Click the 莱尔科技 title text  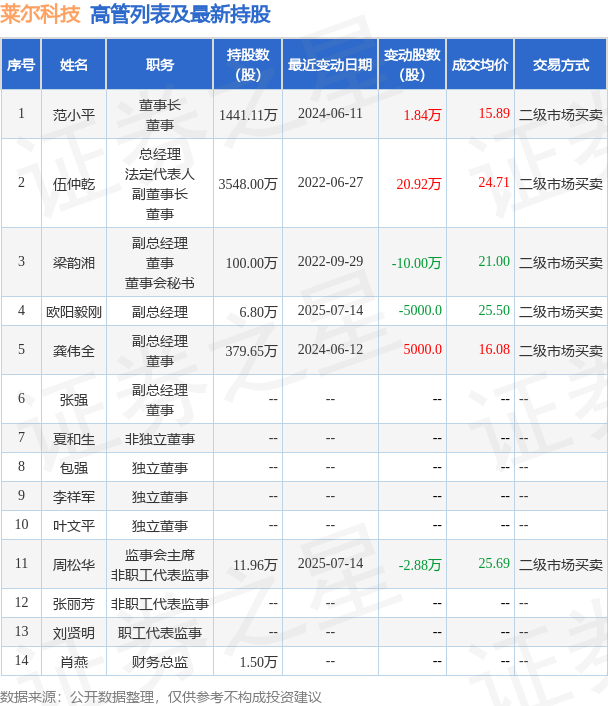pos(40,14)
